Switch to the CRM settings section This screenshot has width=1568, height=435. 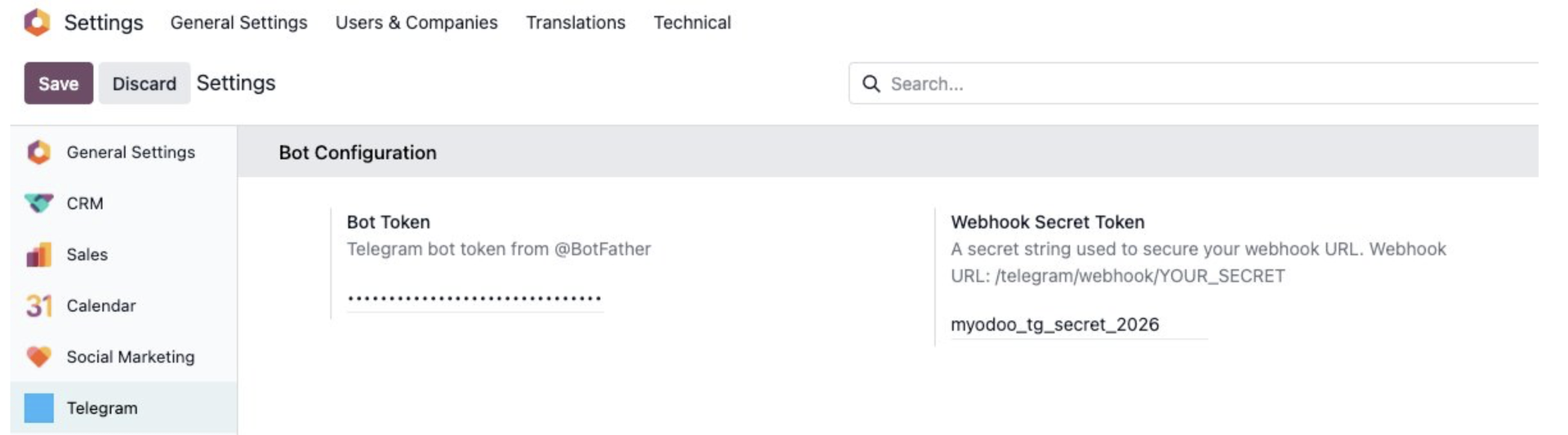[85, 203]
